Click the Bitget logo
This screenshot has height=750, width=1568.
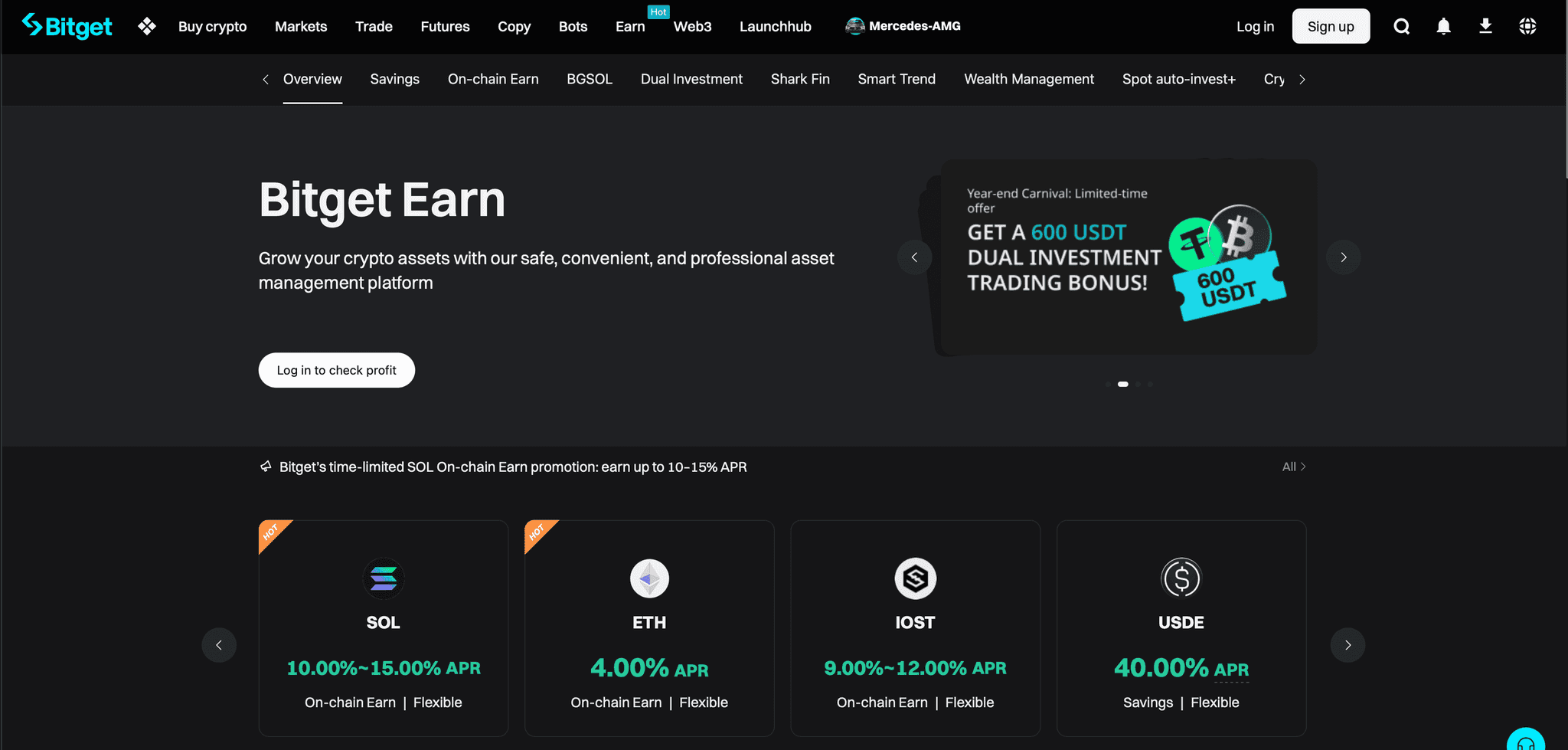click(x=67, y=26)
